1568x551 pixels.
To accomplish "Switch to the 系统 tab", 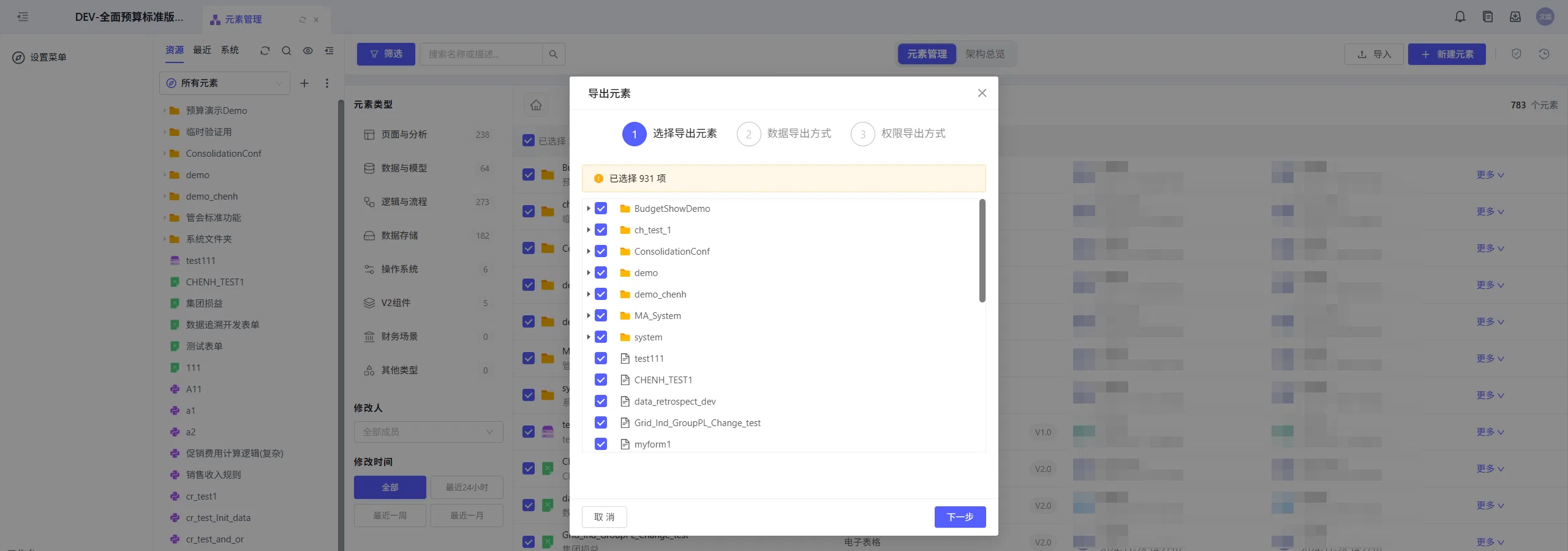I will tap(230, 50).
